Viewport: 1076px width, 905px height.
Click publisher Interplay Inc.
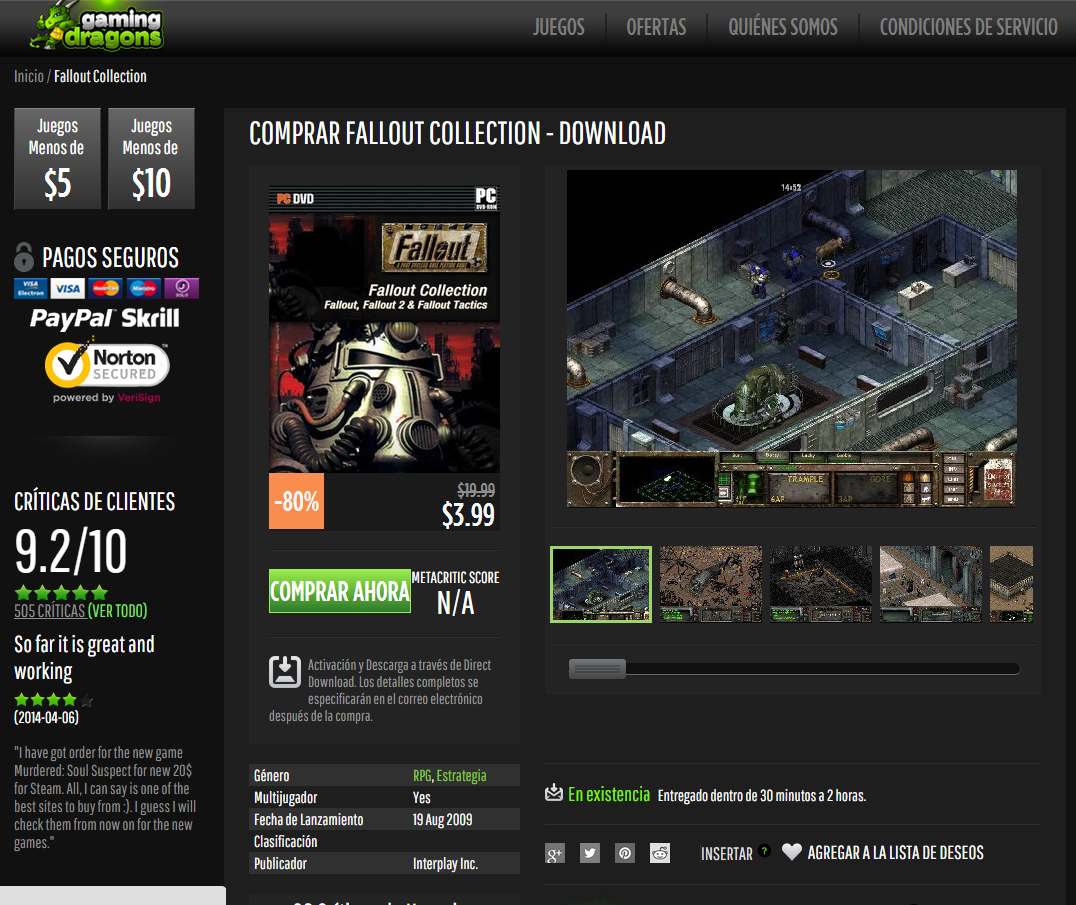[x=445, y=863]
